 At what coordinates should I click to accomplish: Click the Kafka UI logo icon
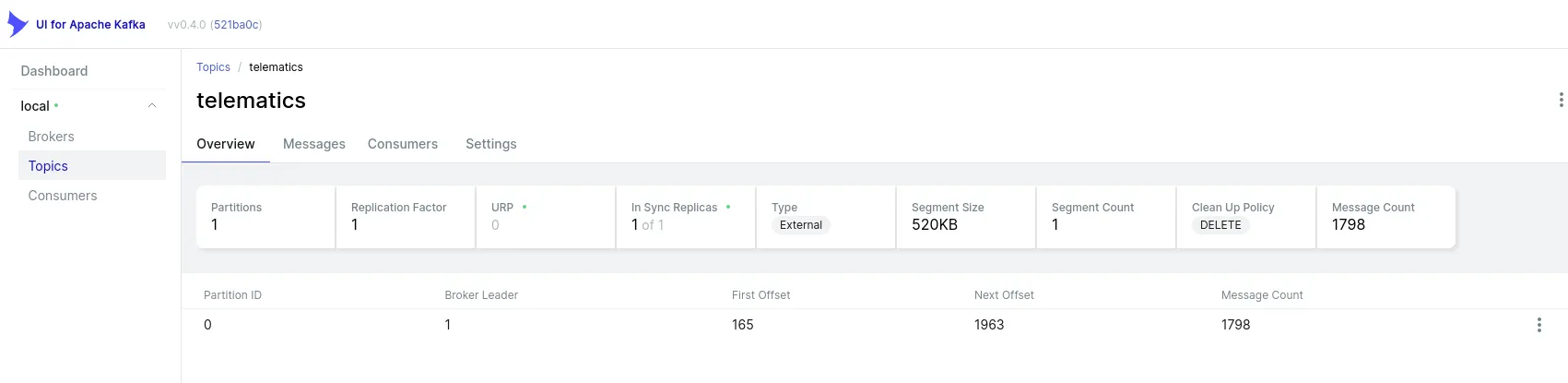[18, 24]
